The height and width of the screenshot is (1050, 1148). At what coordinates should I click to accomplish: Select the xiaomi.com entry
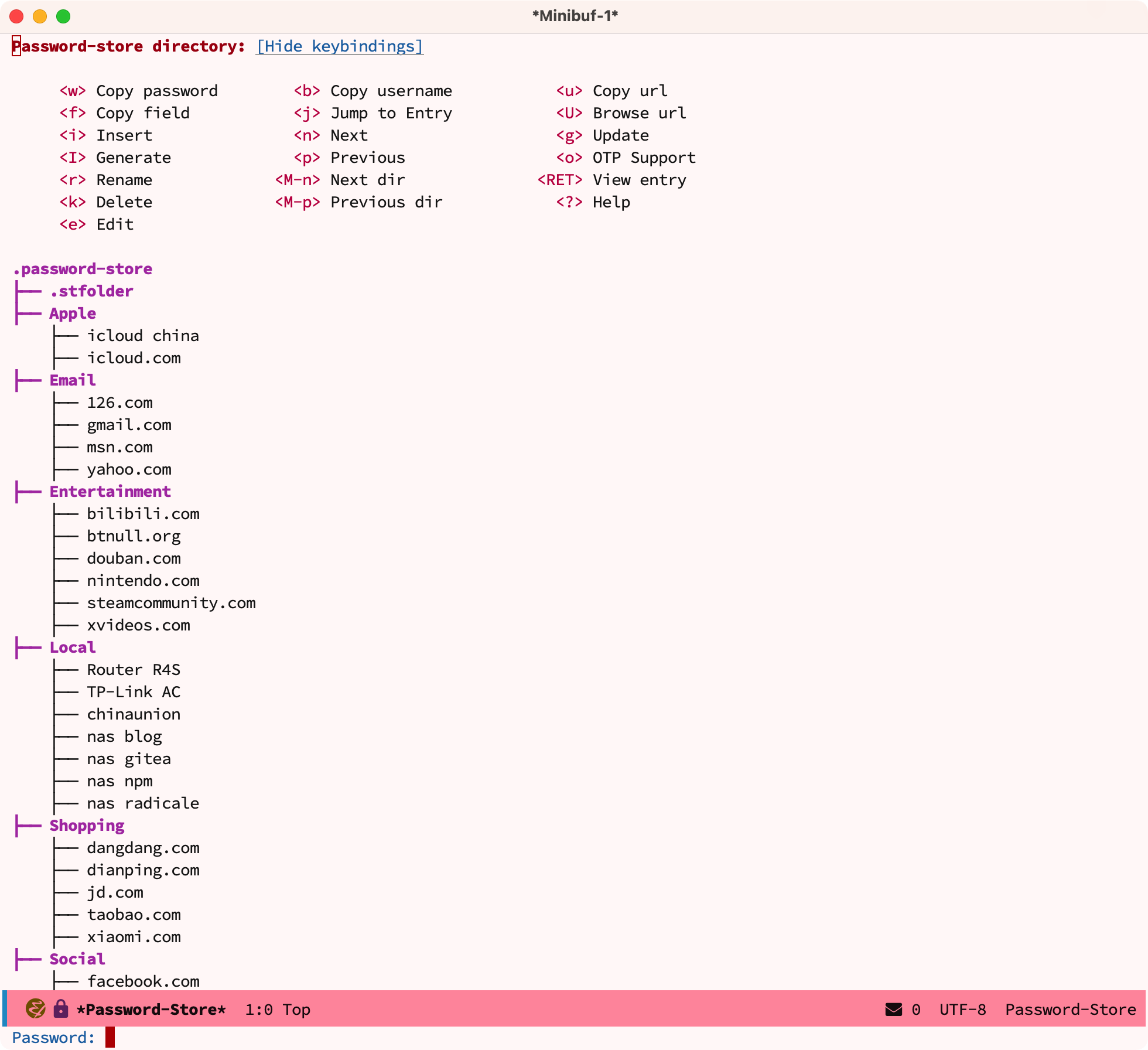click(x=134, y=937)
